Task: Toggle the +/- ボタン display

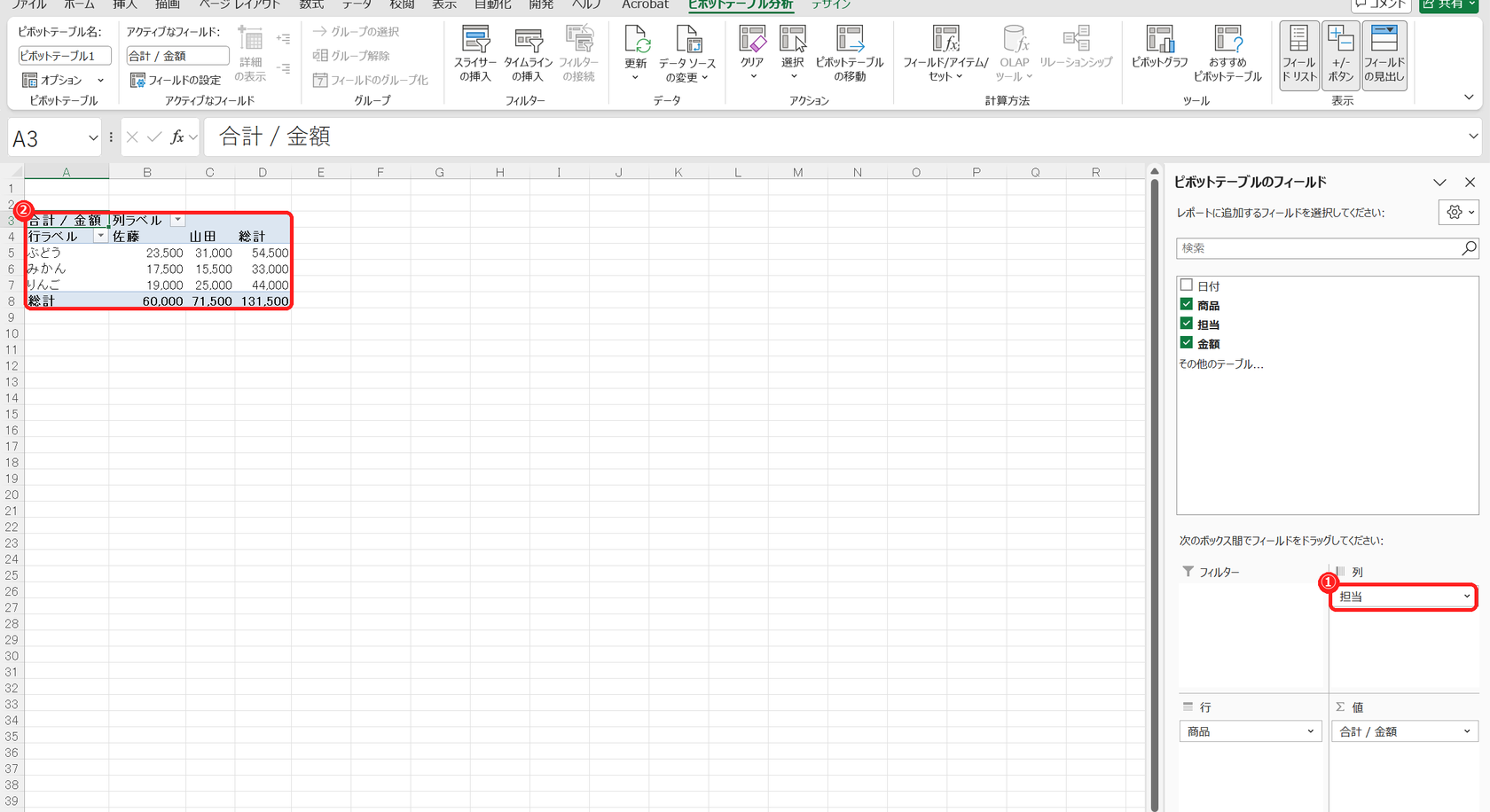Action: (x=1341, y=55)
